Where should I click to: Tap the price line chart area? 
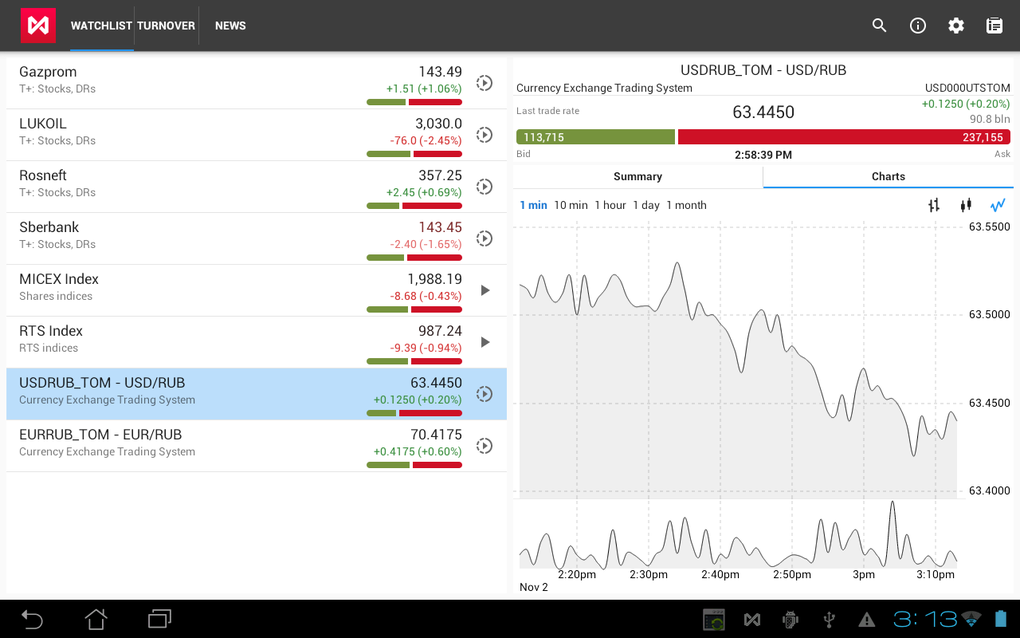click(738, 361)
